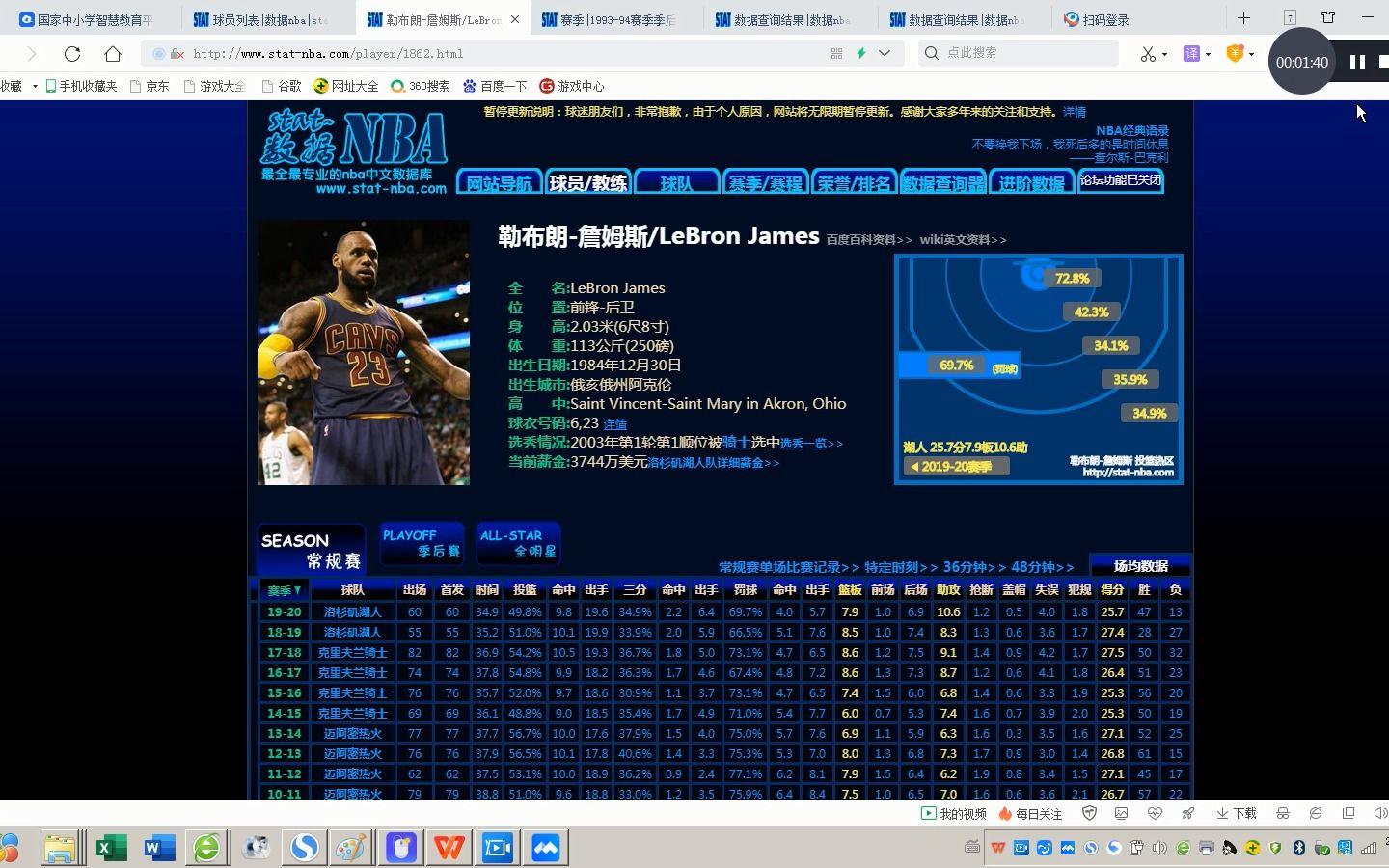Open wiki英文资料 link
The height and width of the screenshot is (868, 1389).
pyautogui.click(x=963, y=240)
